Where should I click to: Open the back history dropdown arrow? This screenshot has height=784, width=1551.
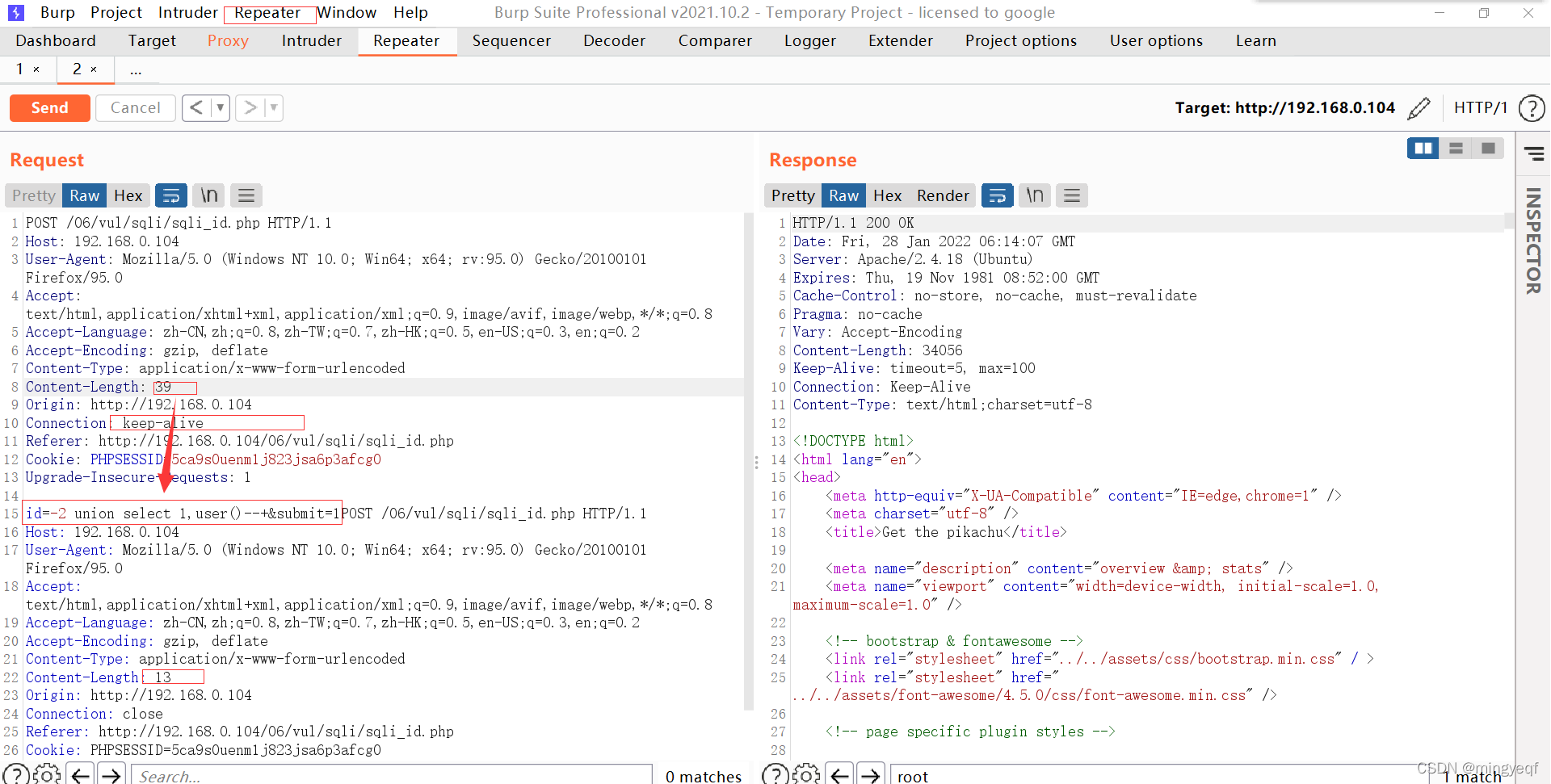[x=221, y=107]
